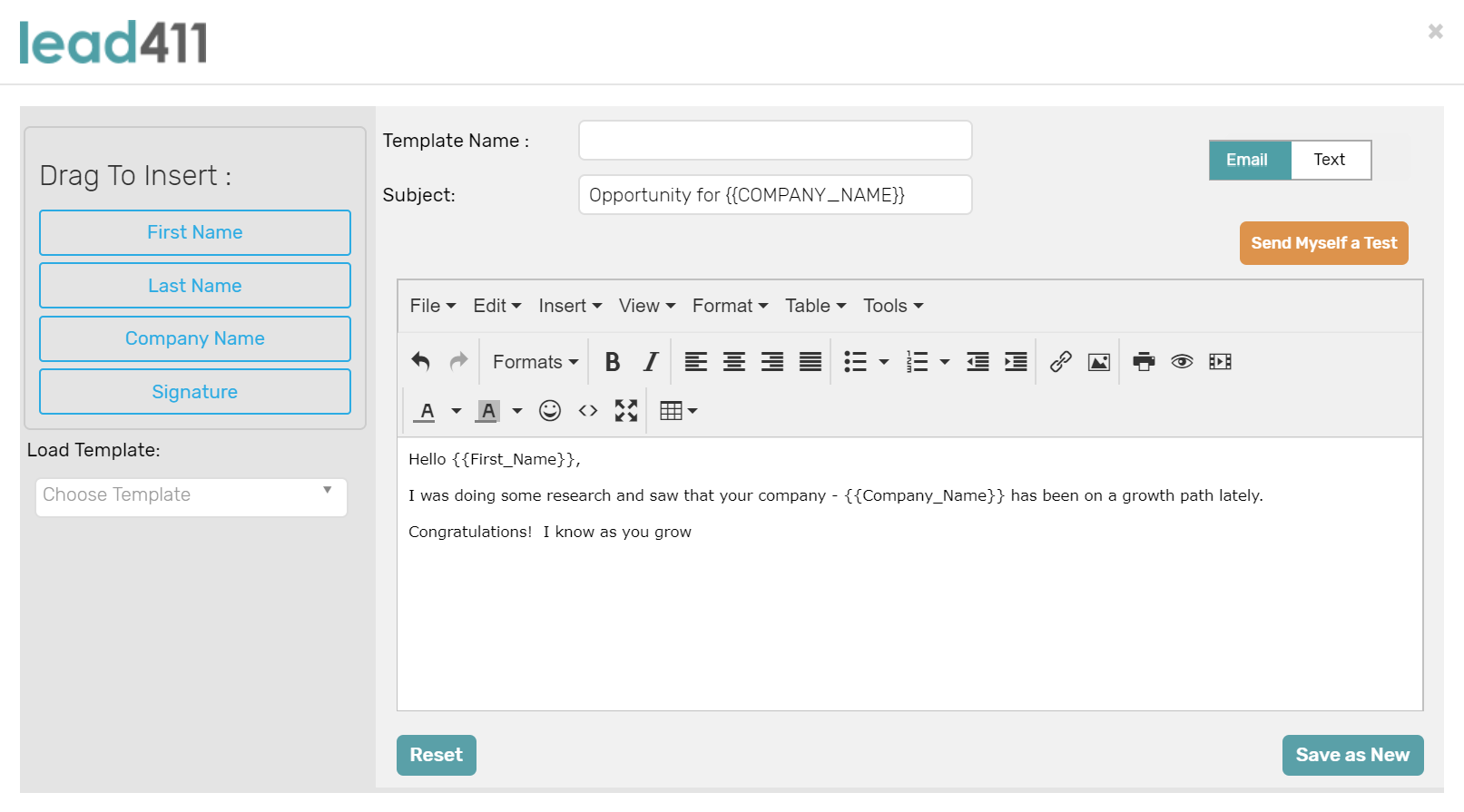Center align the text

tap(734, 362)
